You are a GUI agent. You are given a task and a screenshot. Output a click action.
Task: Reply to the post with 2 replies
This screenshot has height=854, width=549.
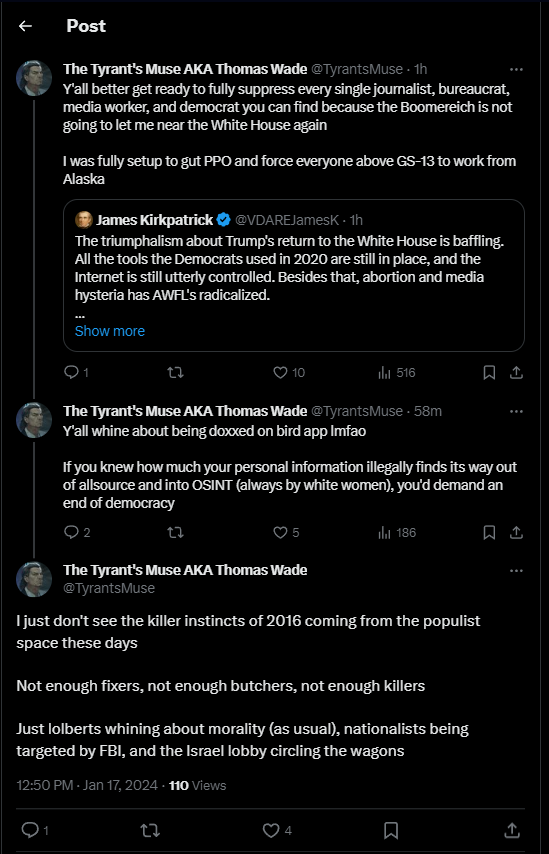point(77,532)
